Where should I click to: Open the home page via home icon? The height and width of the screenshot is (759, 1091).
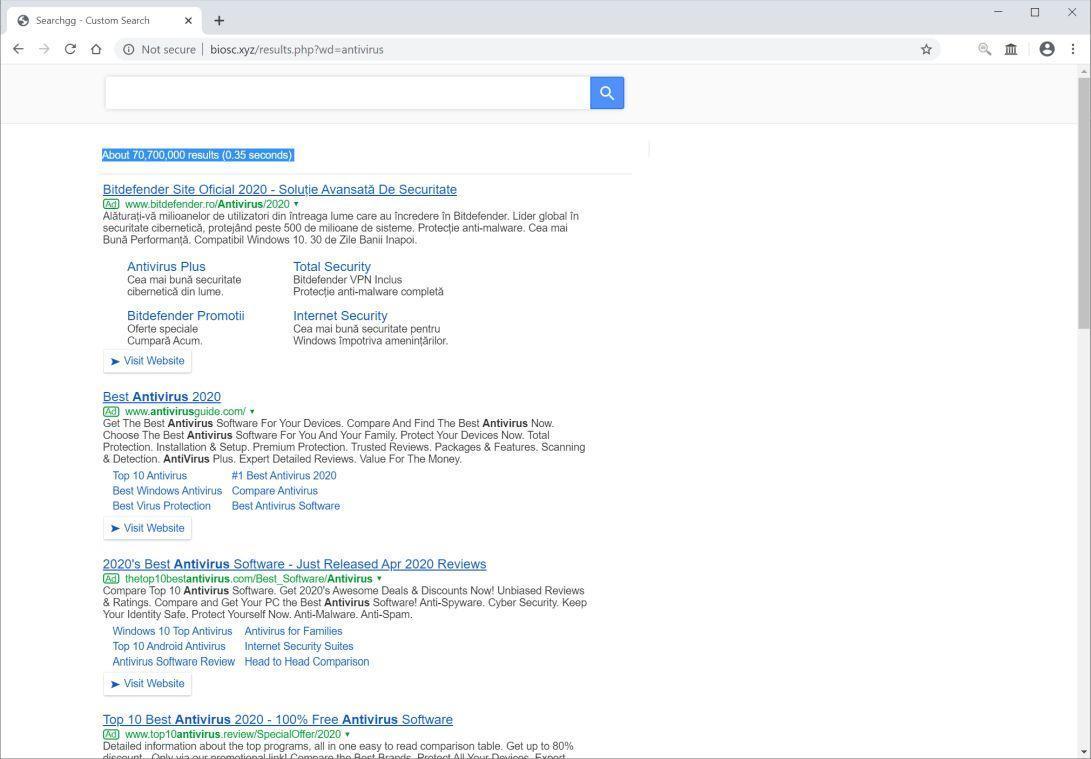coord(96,48)
